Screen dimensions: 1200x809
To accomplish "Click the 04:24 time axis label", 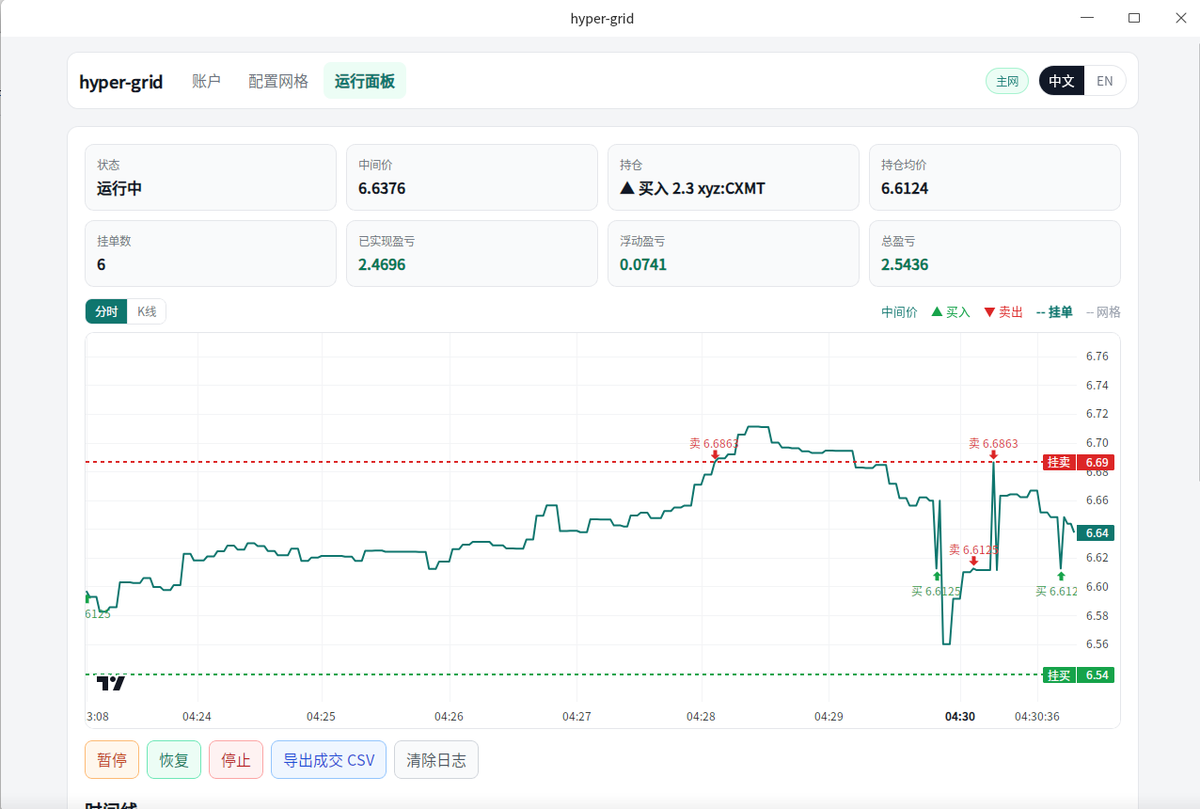I will (197, 716).
